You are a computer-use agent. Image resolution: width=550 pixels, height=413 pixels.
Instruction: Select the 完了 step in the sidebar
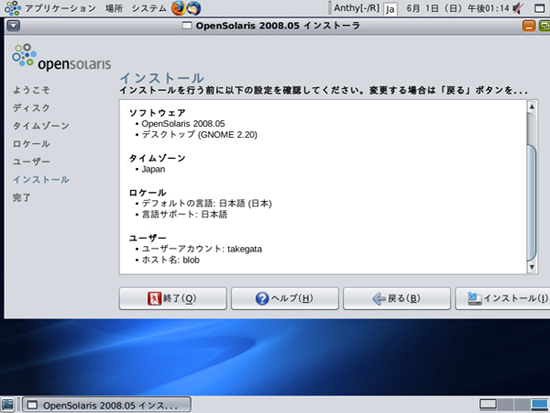point(22,198)
